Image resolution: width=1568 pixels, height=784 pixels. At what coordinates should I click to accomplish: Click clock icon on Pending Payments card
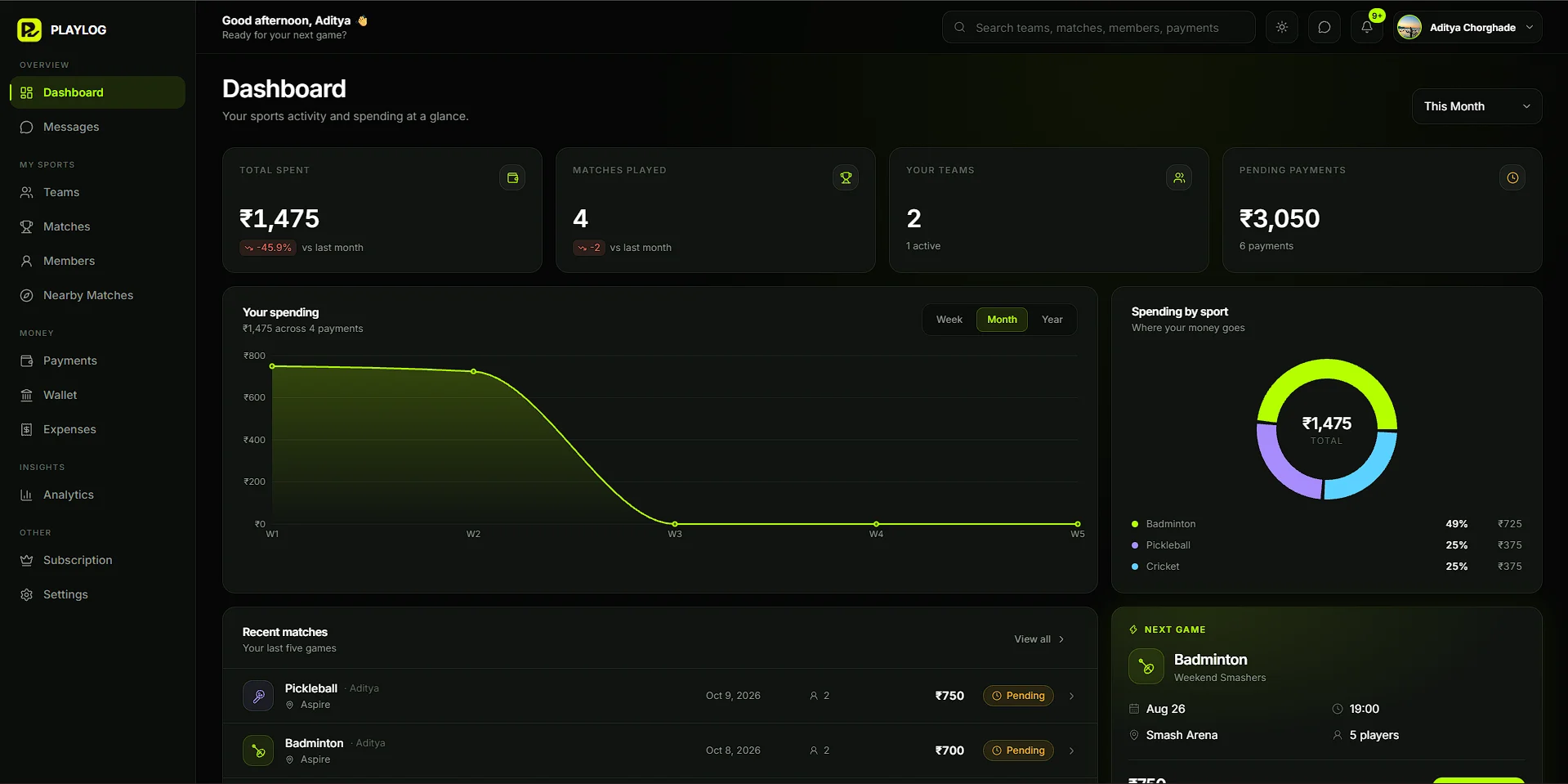(x=1512, y=177)
